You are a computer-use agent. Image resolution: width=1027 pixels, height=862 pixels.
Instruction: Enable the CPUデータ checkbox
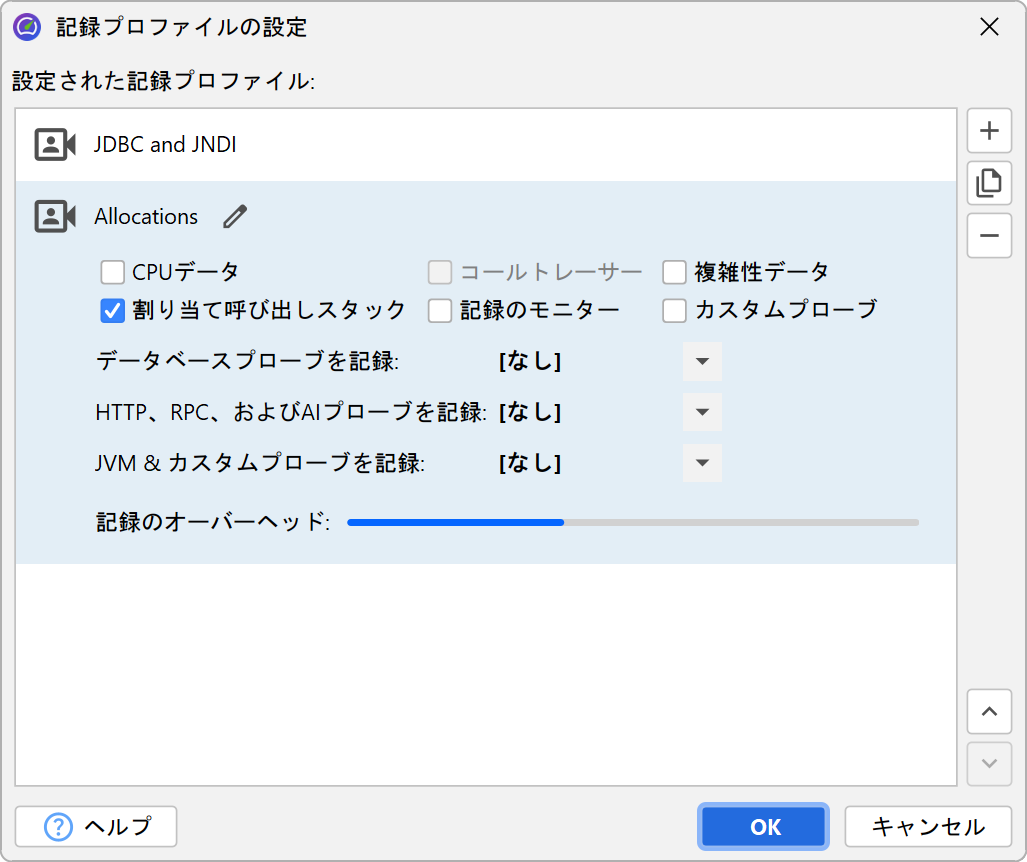(112, 272)
